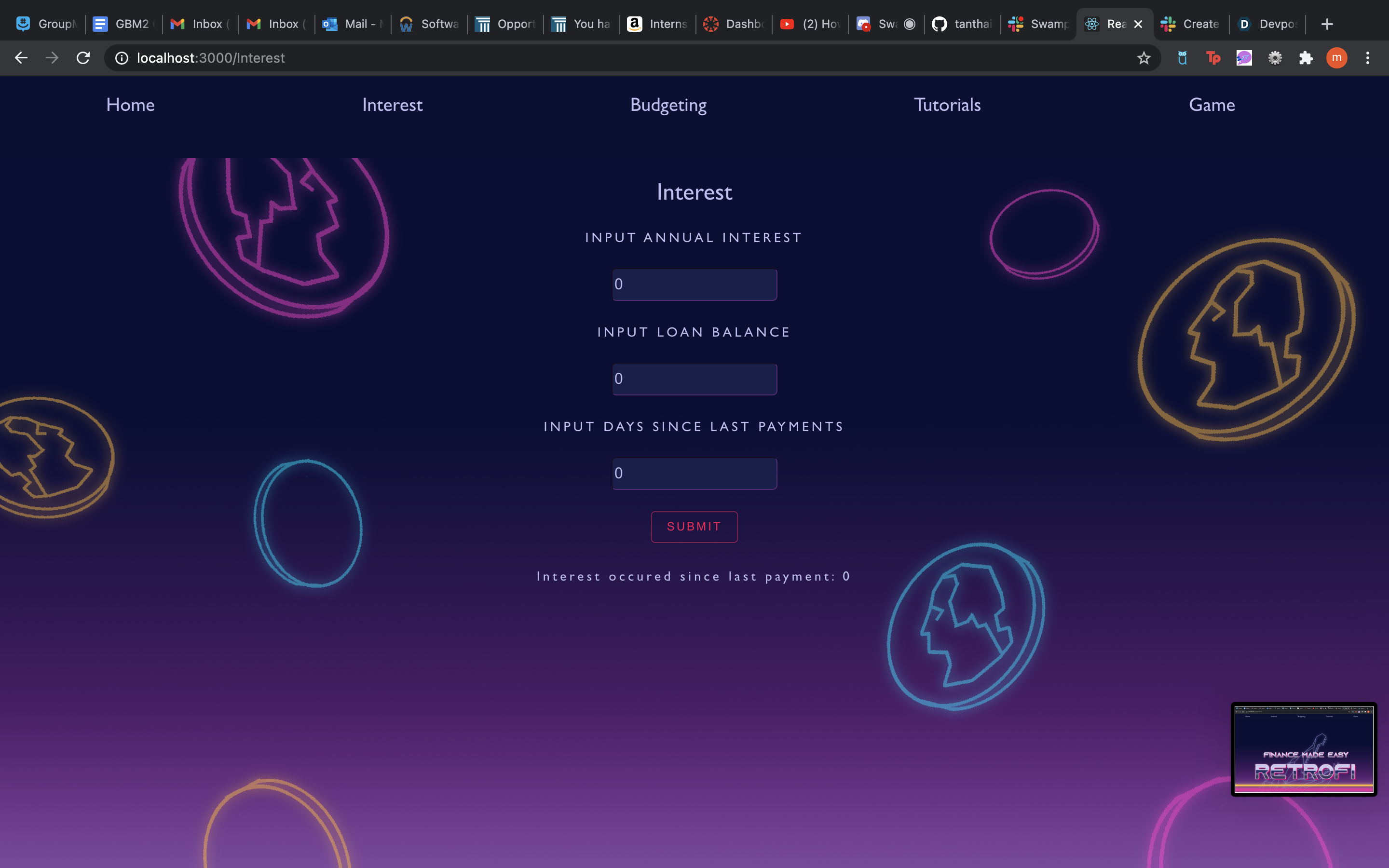Click the orange profile avatar icon
The height and width of the screenshot is (868, 1389).
tap(1336, 58)
